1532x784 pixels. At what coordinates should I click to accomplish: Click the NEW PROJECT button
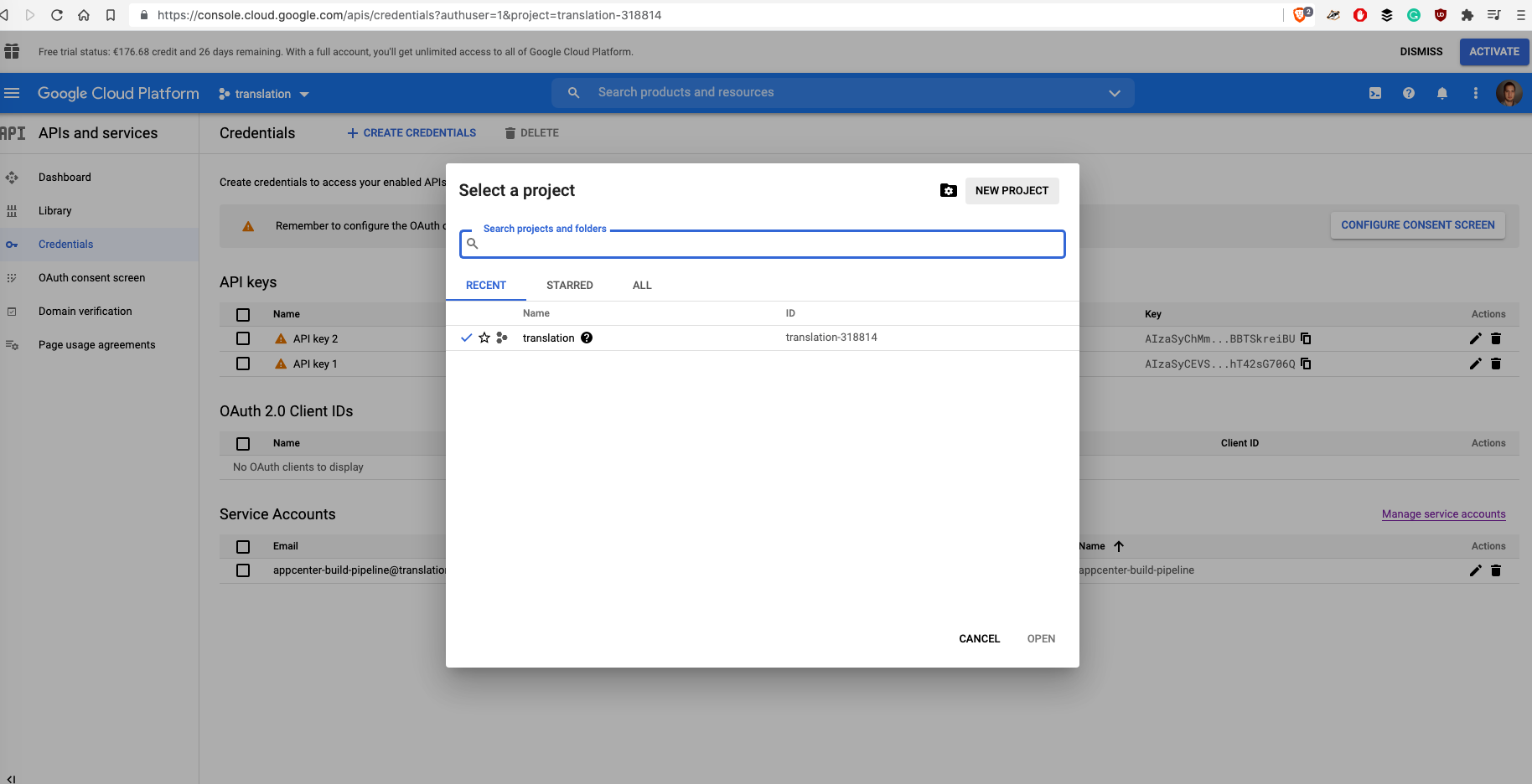pos(1012,191)
